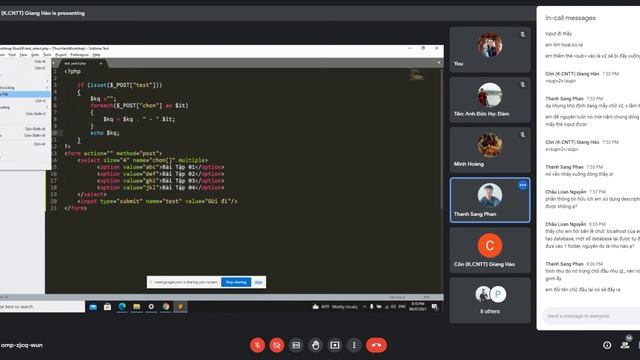Toggle captions in Meet controls
This screenshot has width=640, height=360.
(296, 345)
